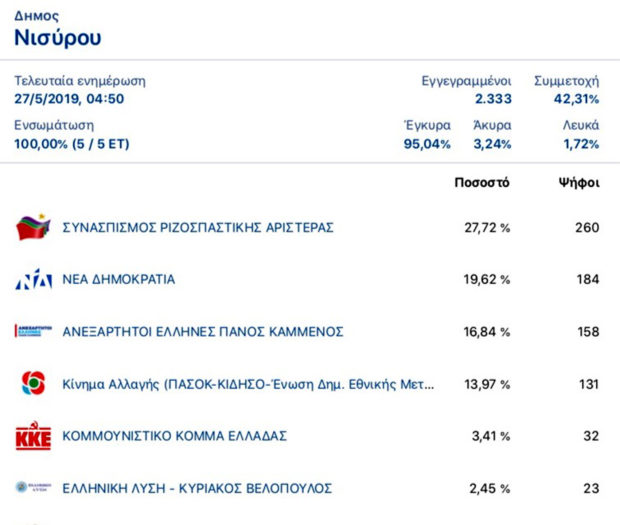This screenshot has width=620, height=525.
Task: Click the 131 votes value
Action: coord(589,384)
